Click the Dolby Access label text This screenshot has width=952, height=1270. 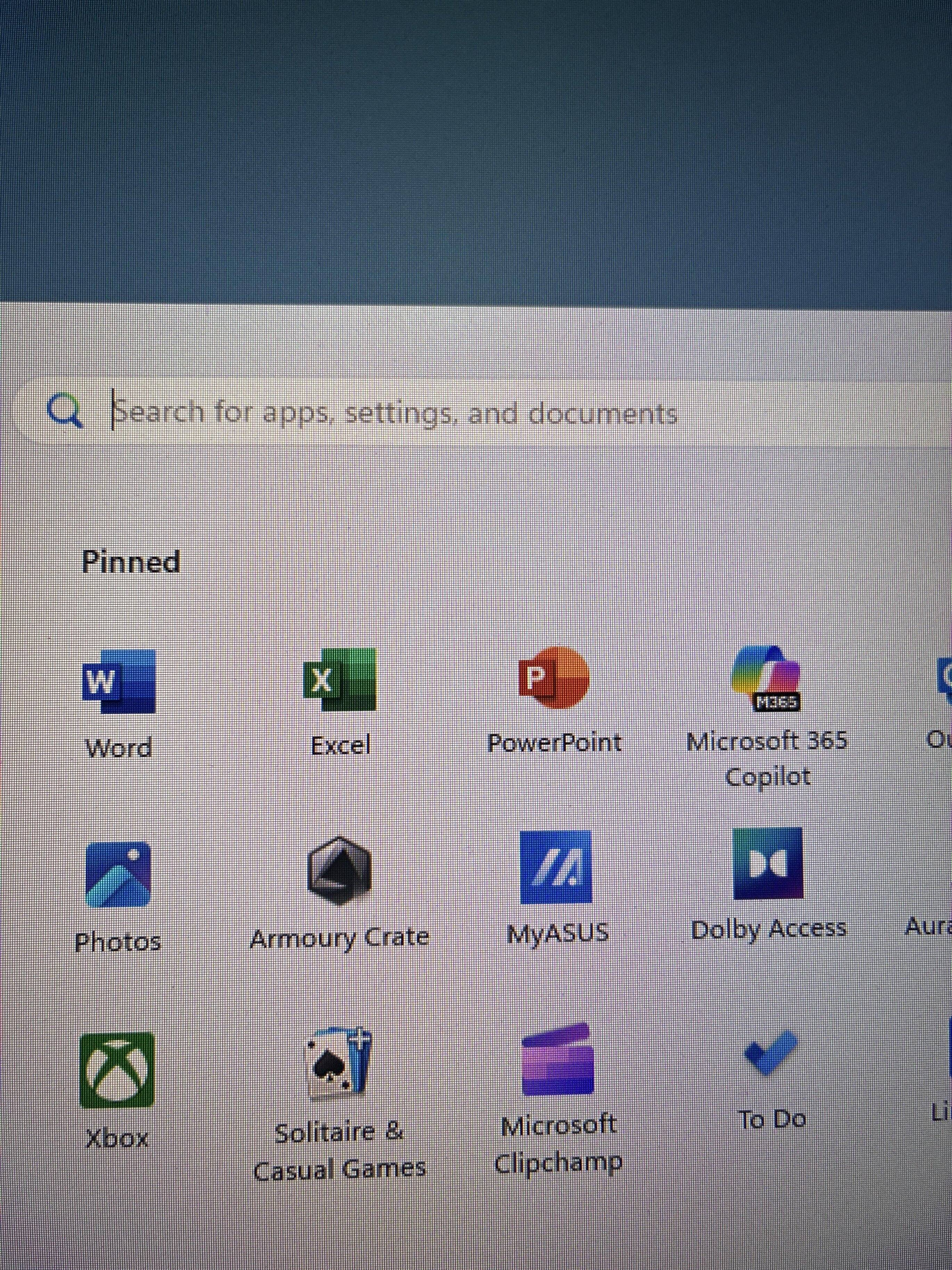tap(768, 929)
